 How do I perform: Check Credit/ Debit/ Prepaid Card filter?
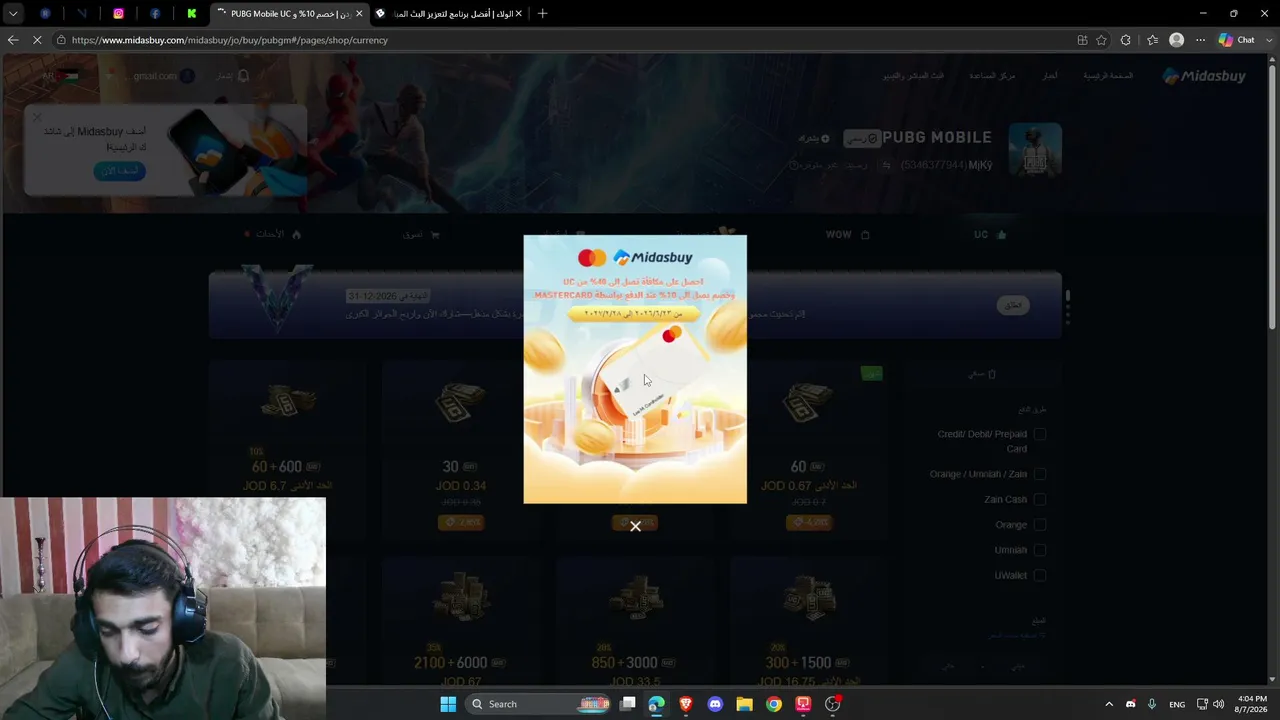[x=1040, y=434]
